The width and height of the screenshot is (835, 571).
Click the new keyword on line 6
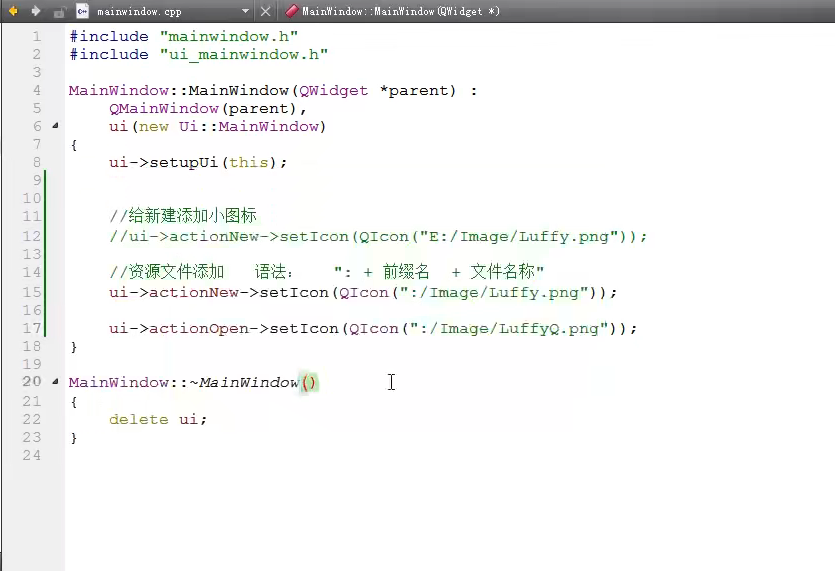pos(154,127)
